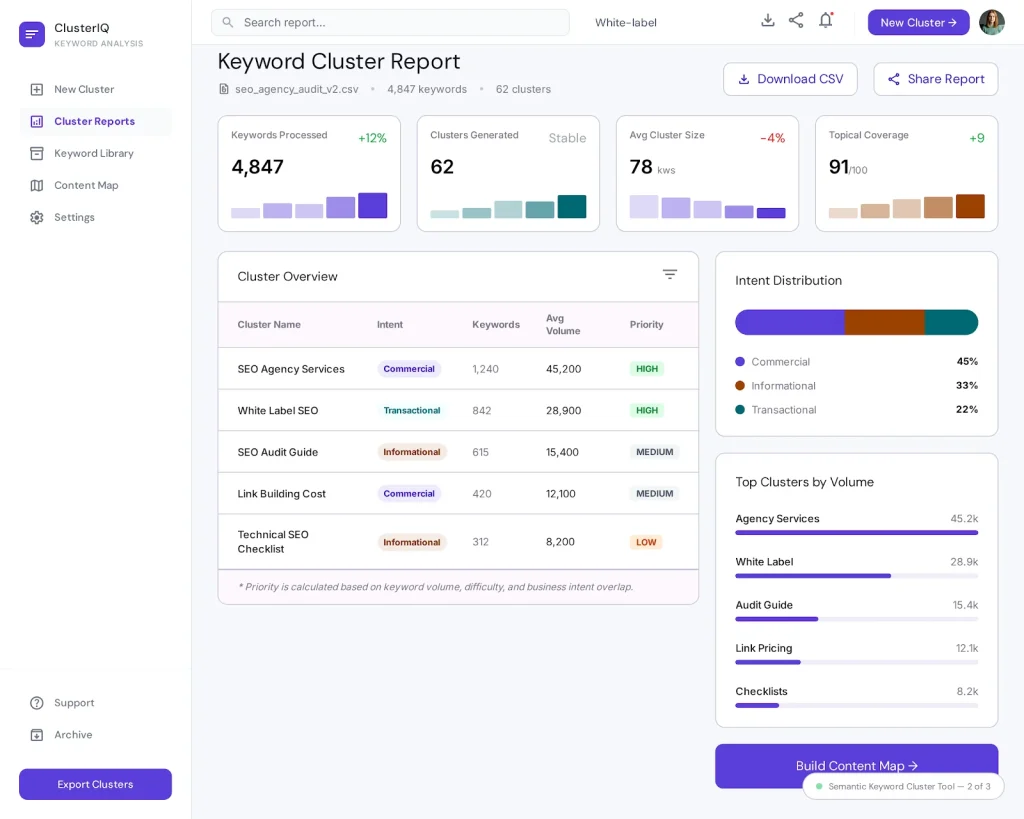Click the LOW priority badge
1024x819 pixels.
point(646,542)
